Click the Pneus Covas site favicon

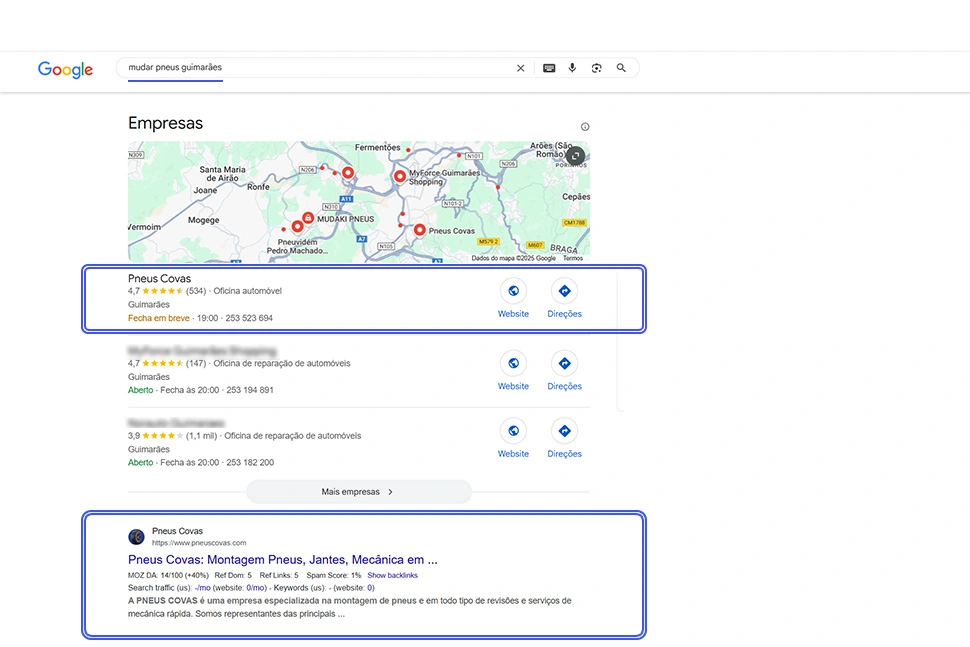(136, 536)
